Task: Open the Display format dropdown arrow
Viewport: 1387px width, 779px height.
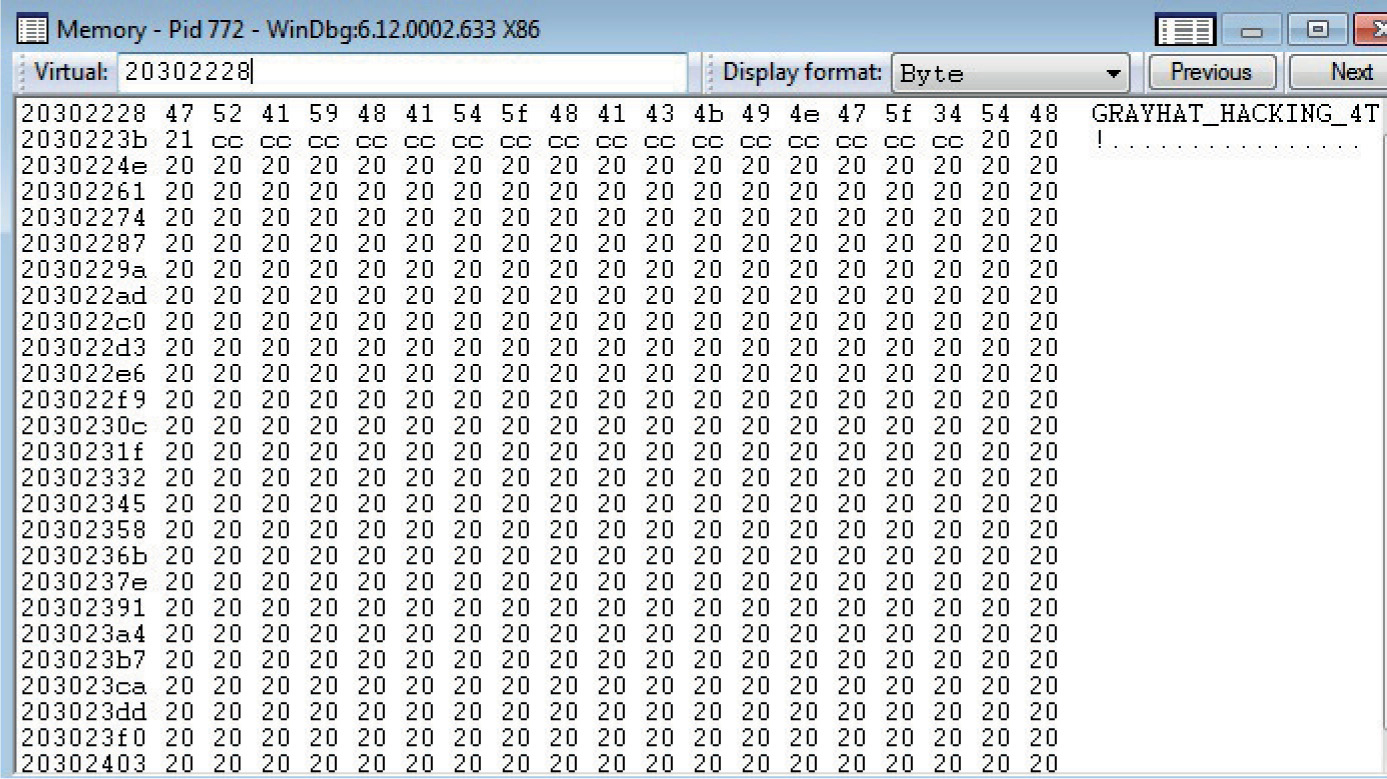Action: [1112, 74]
